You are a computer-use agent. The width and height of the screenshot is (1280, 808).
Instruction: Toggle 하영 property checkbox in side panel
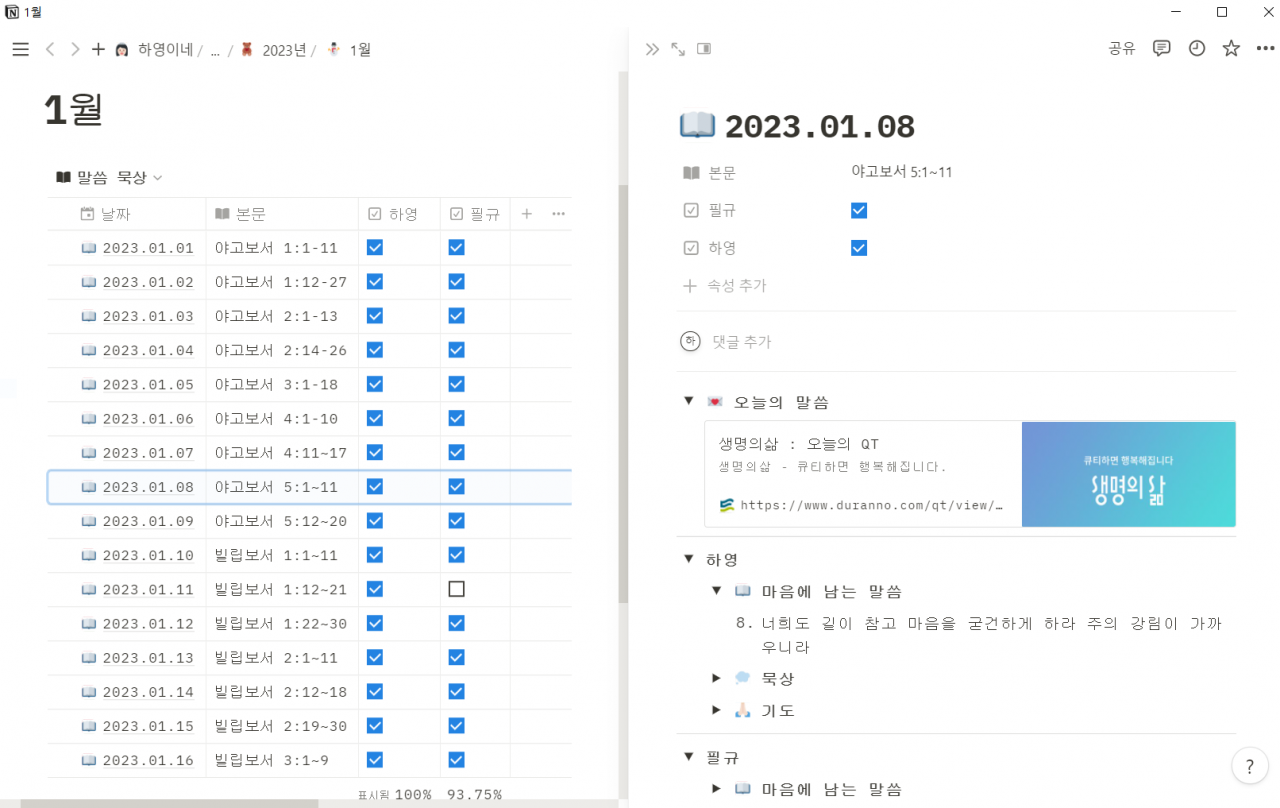click(x=859, y=248)
